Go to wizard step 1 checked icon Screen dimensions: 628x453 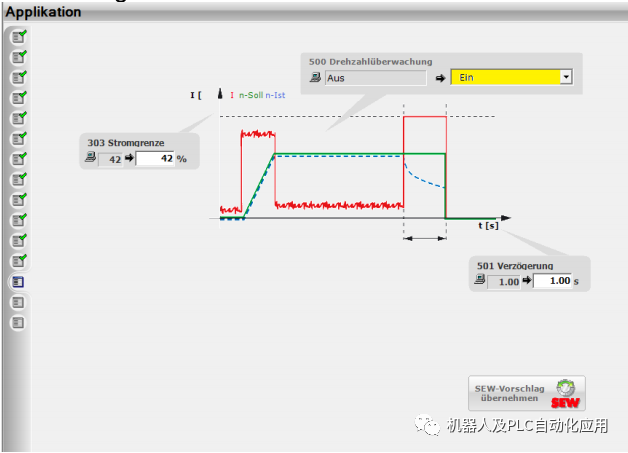tap(18, 37)
